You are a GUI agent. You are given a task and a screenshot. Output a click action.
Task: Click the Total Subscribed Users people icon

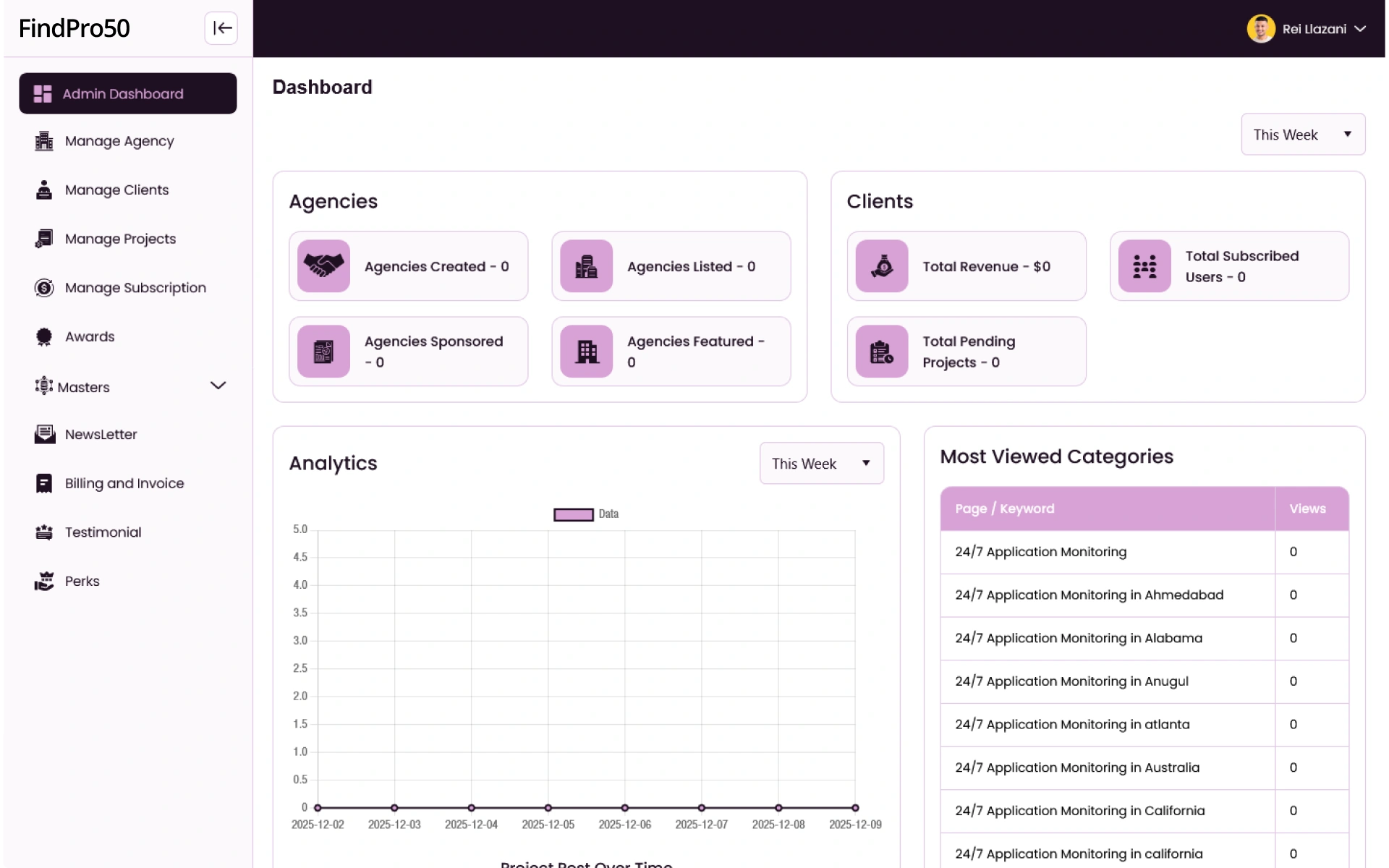pyautogui.click(x=1144, y=266)
